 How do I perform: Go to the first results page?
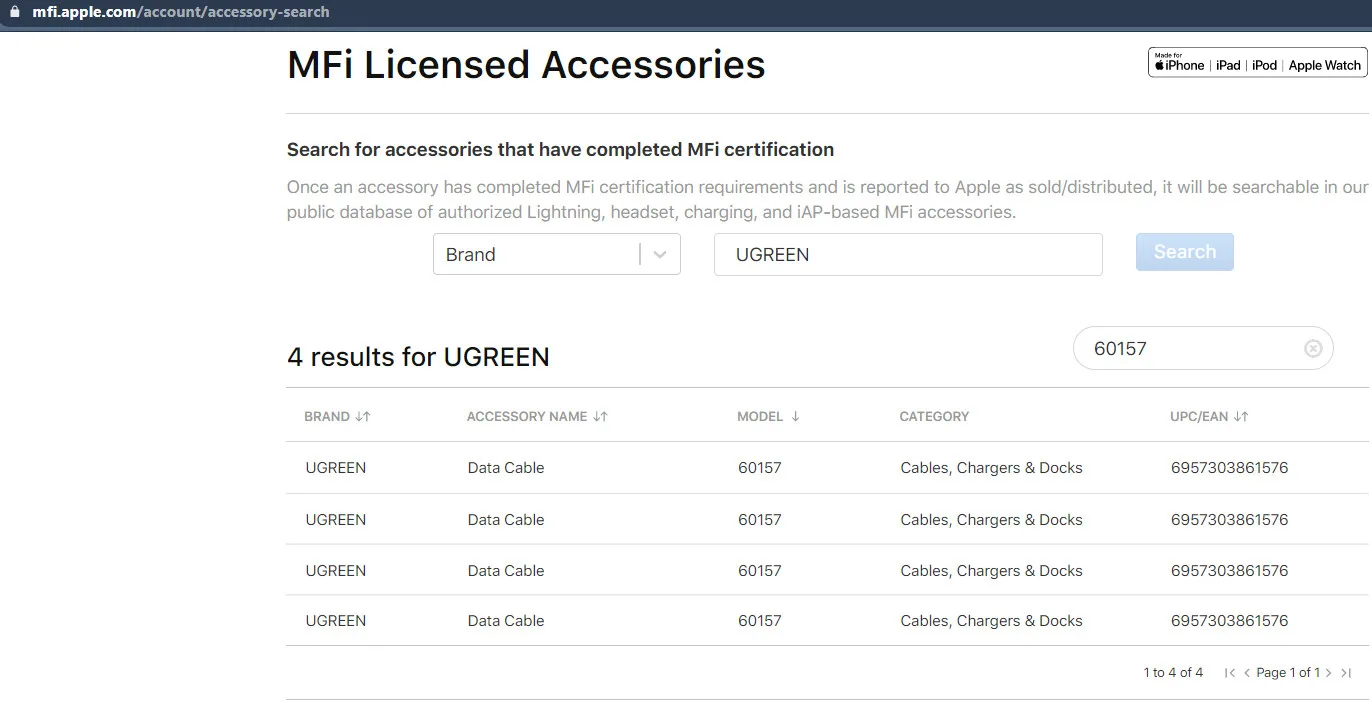[x=1230, y=673]
